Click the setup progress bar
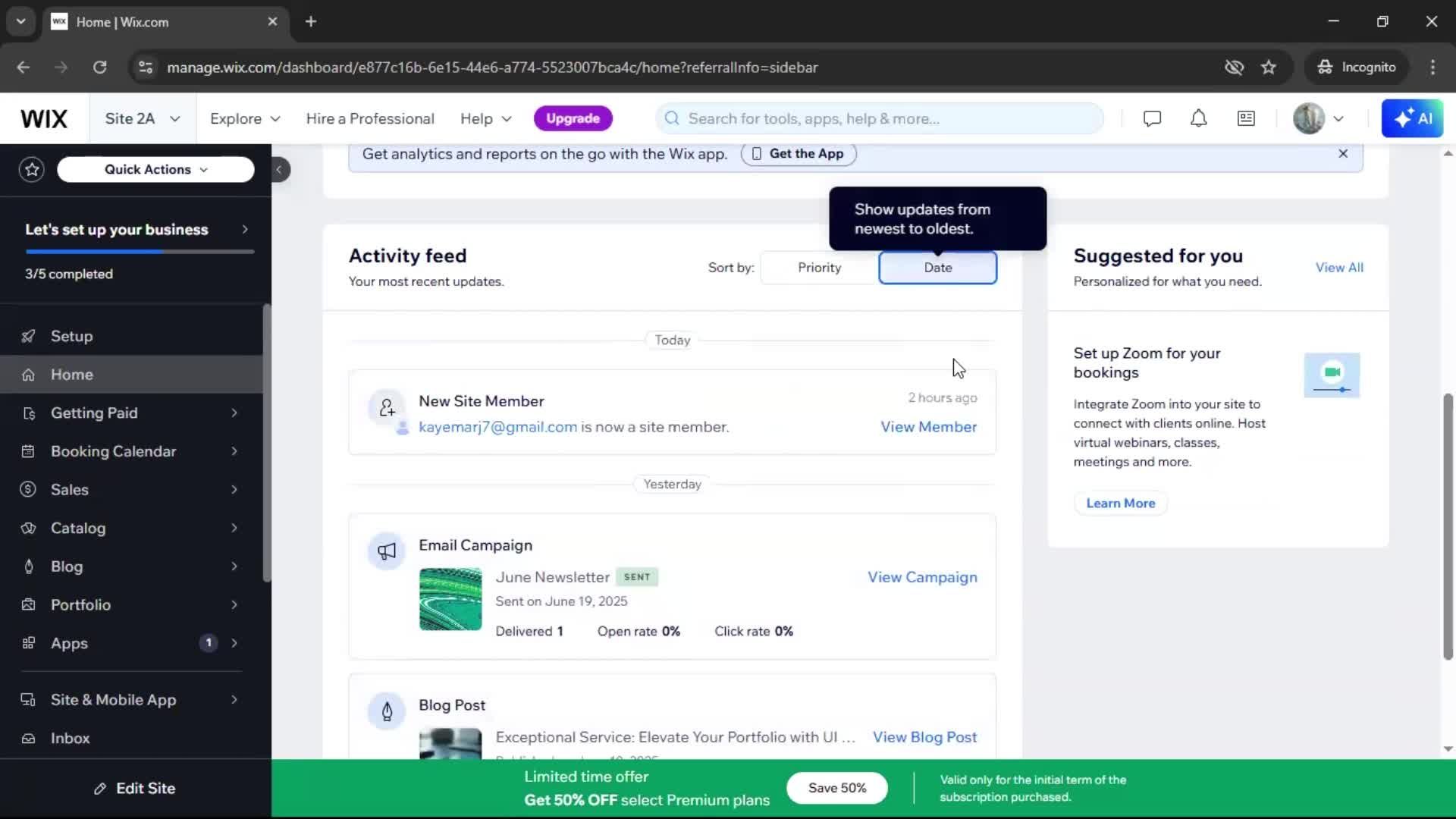This screenshot has height=819, width=1456. (140, 252)
